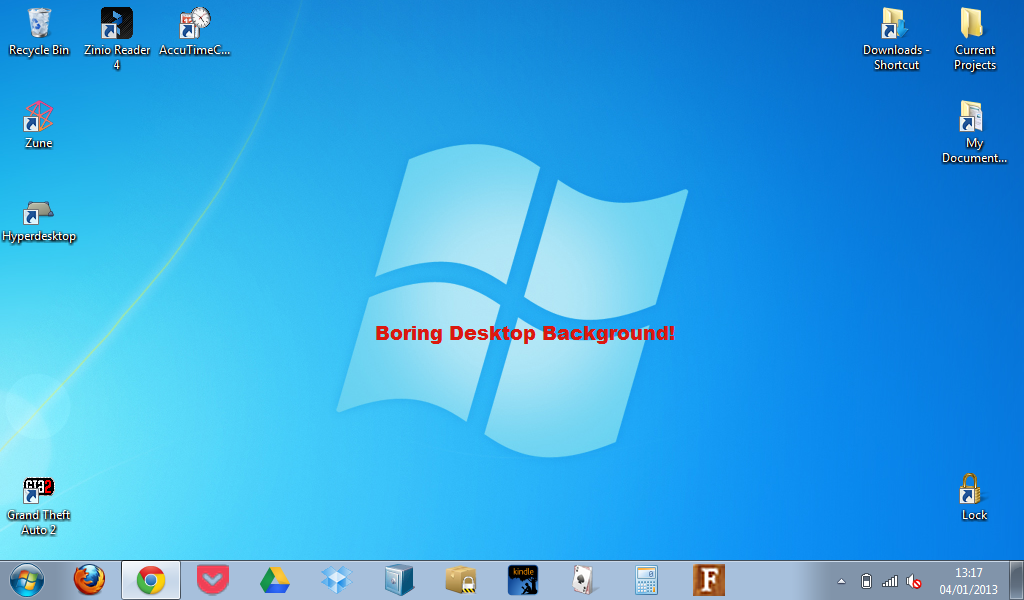Viewport: 1024px width, 600px height.
Task: Open the Recycle Bin desktop icon
Action: point(39,32)
